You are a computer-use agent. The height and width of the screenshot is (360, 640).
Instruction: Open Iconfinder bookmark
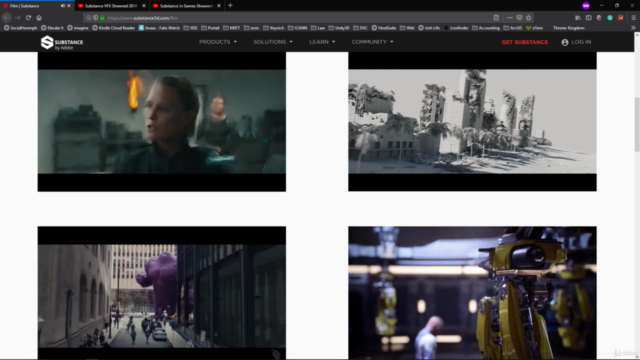click(x=456, y=28)
